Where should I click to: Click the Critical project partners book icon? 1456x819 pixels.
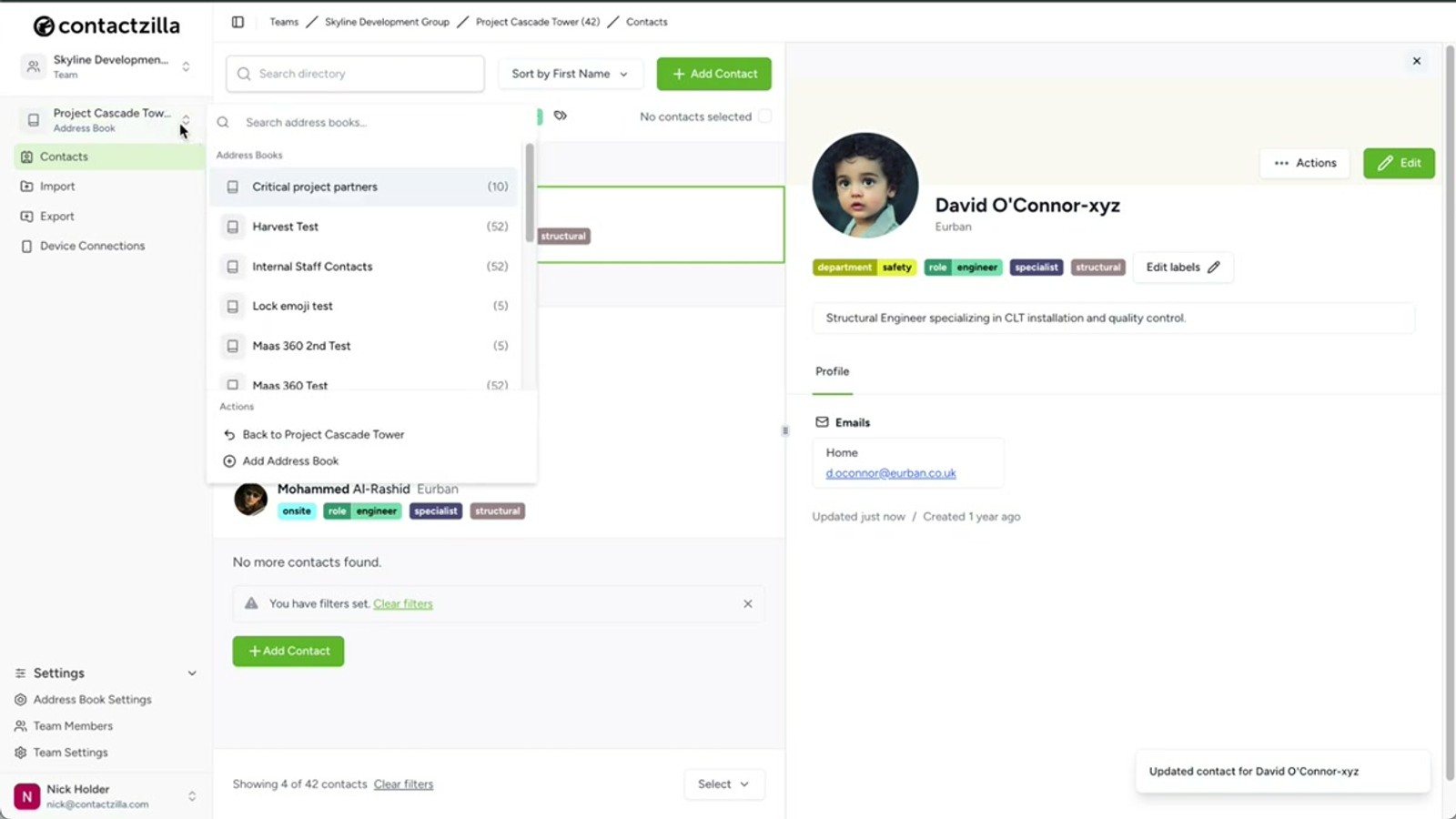point(233,187)
